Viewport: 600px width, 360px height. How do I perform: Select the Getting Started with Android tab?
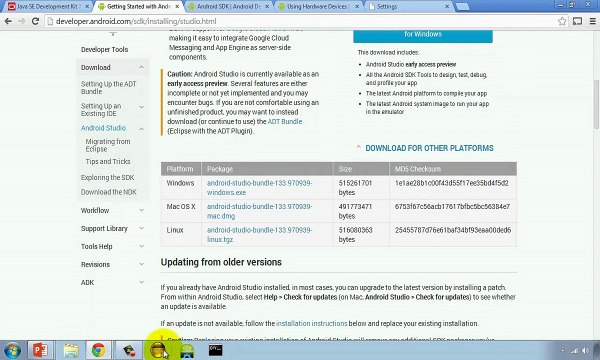139,7
